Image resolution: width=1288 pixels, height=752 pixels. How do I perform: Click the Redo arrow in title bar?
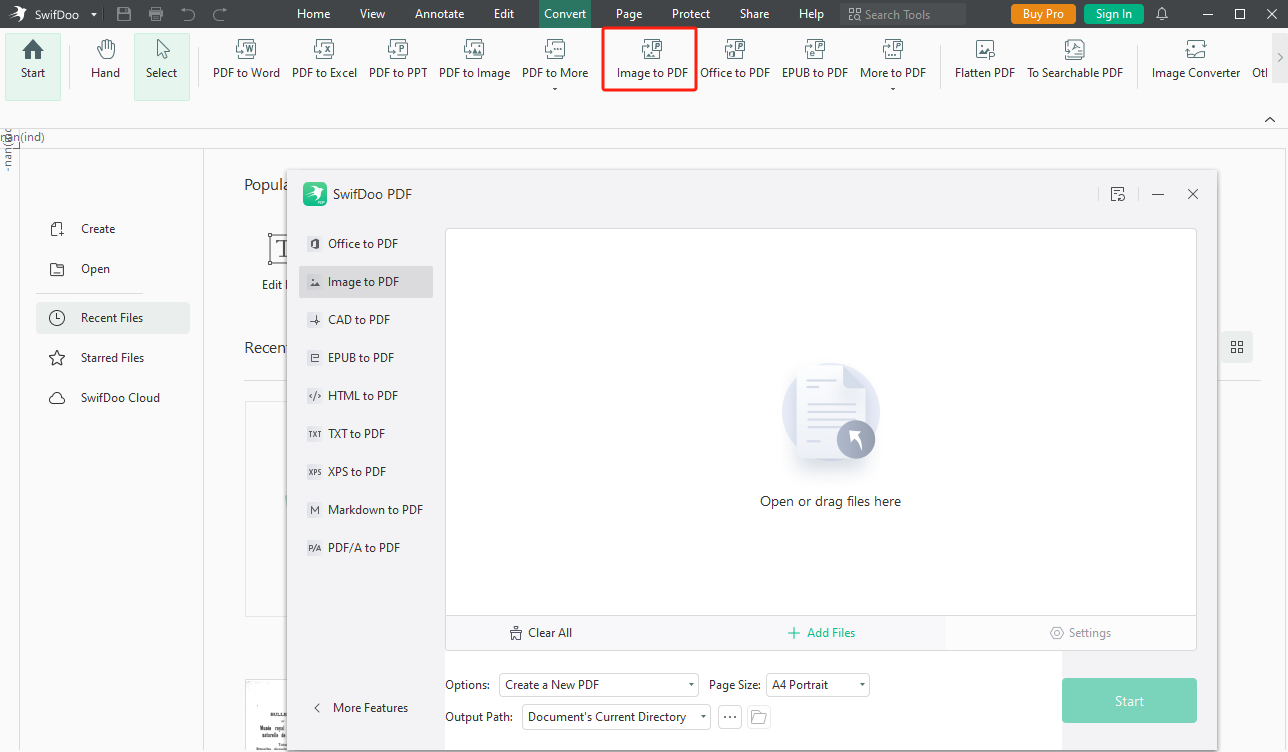(220, 14)
